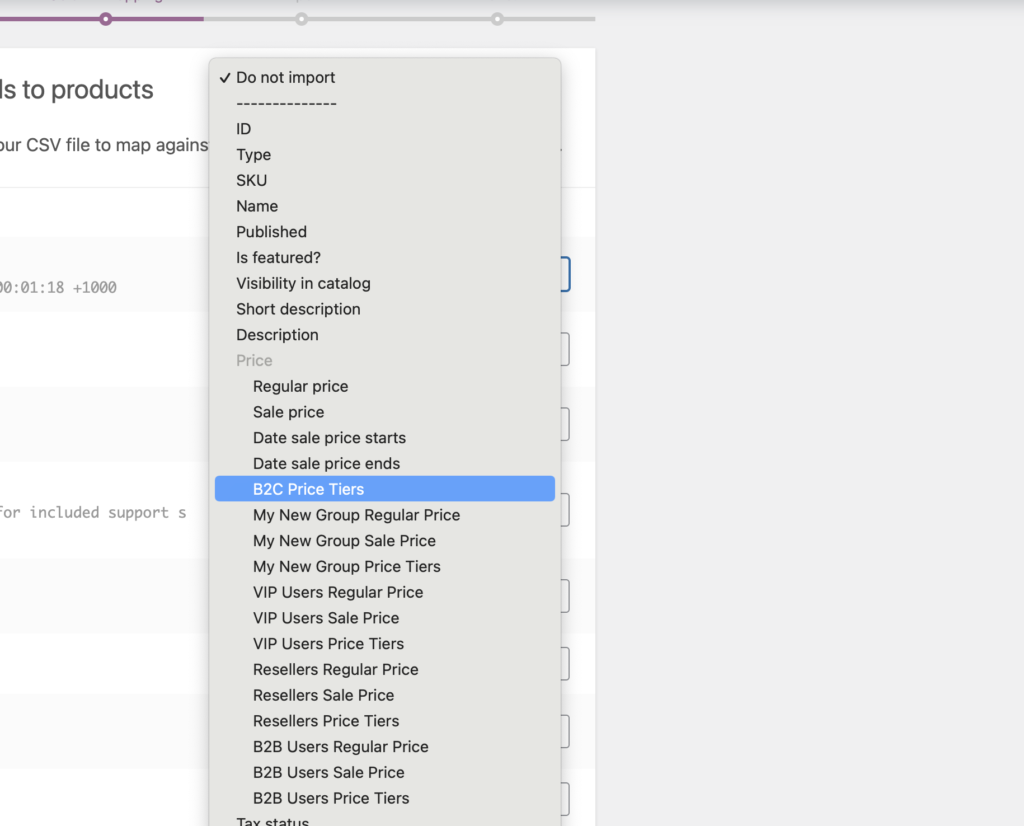Choose 'My New Group Regular Price'

pos(385,515)
